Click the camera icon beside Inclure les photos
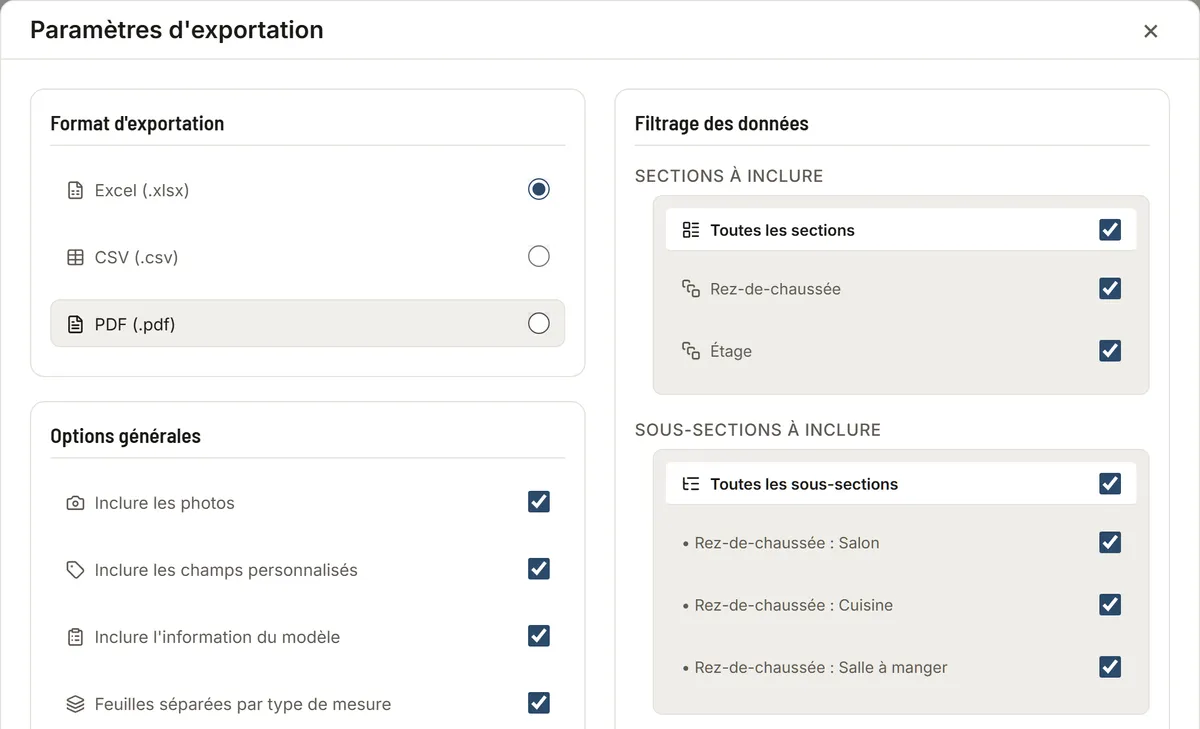 point(75,503)
